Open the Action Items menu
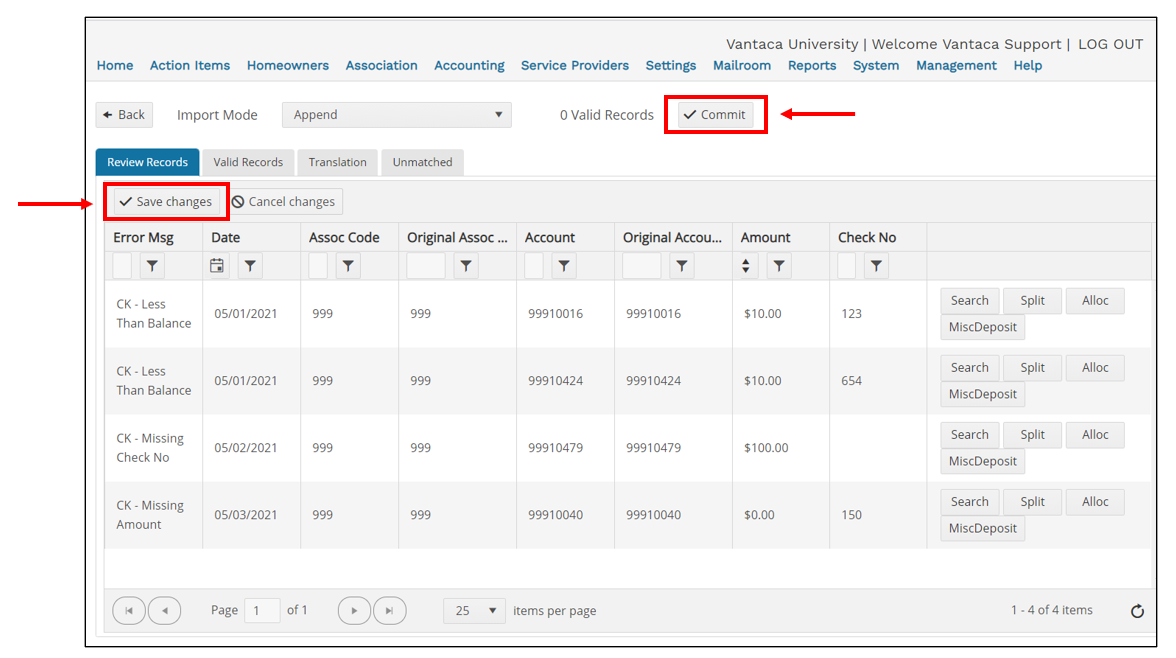Image resolution: width=1176 pixels, height=658 pixels. click(190, 65)
